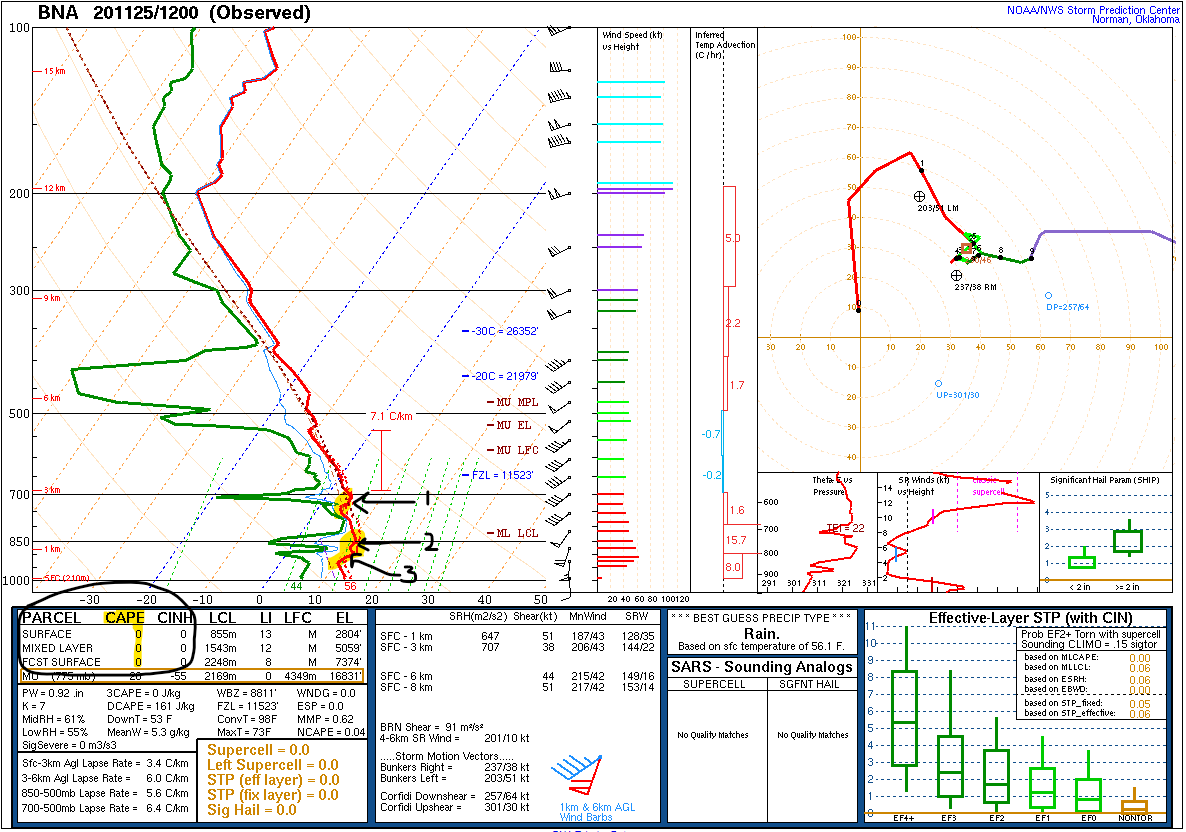Click the SARS - Sounding Analogs header
This screenshot has height=832, width=1186.
[762, 667]
